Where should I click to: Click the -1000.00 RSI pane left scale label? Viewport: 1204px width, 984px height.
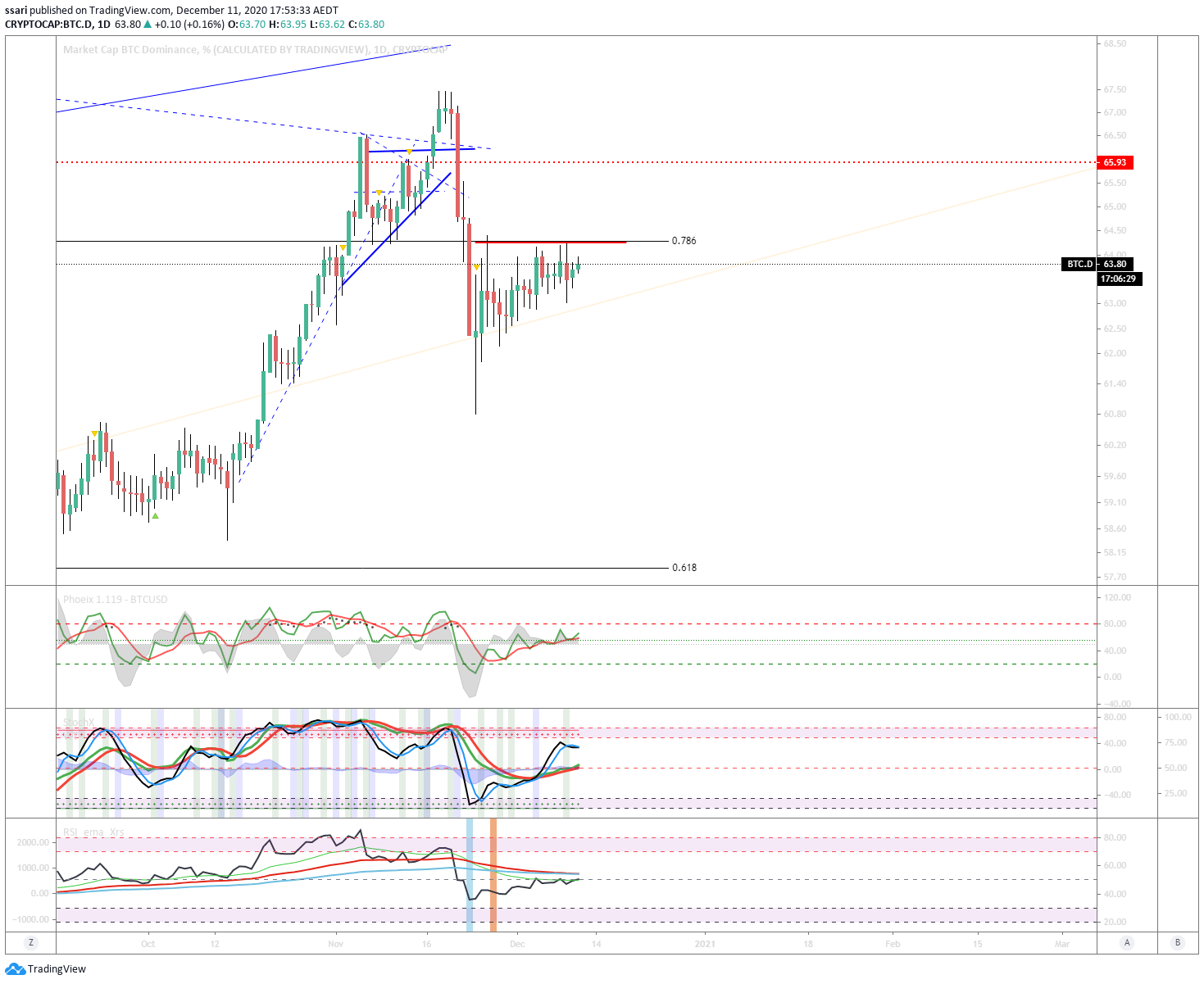click(x=31, y=919)
